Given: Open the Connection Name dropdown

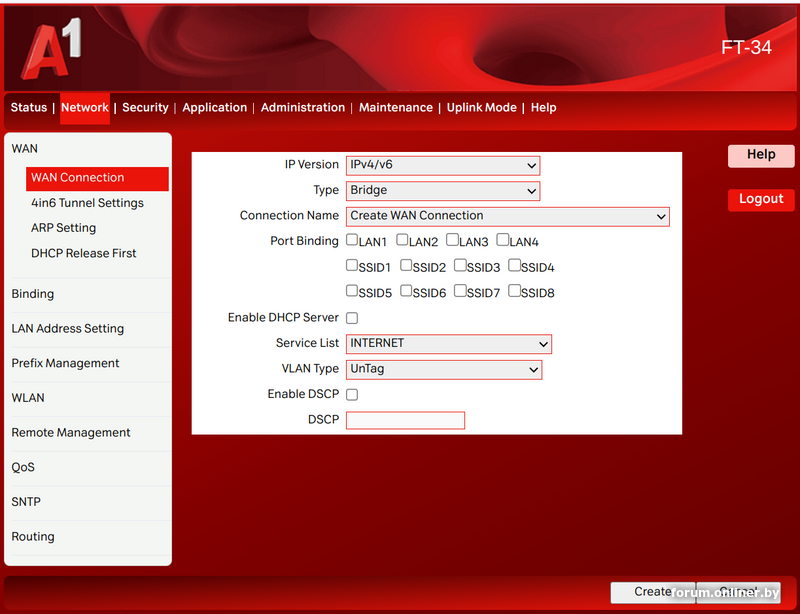Looking at the screenshot, I should click(x=508, y=216).
